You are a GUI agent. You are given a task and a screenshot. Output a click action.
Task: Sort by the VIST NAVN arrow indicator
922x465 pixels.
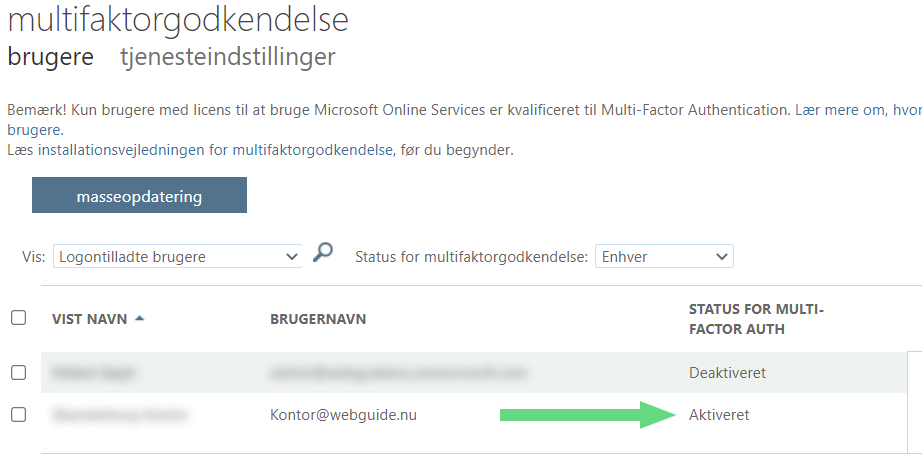click(139, 319)
